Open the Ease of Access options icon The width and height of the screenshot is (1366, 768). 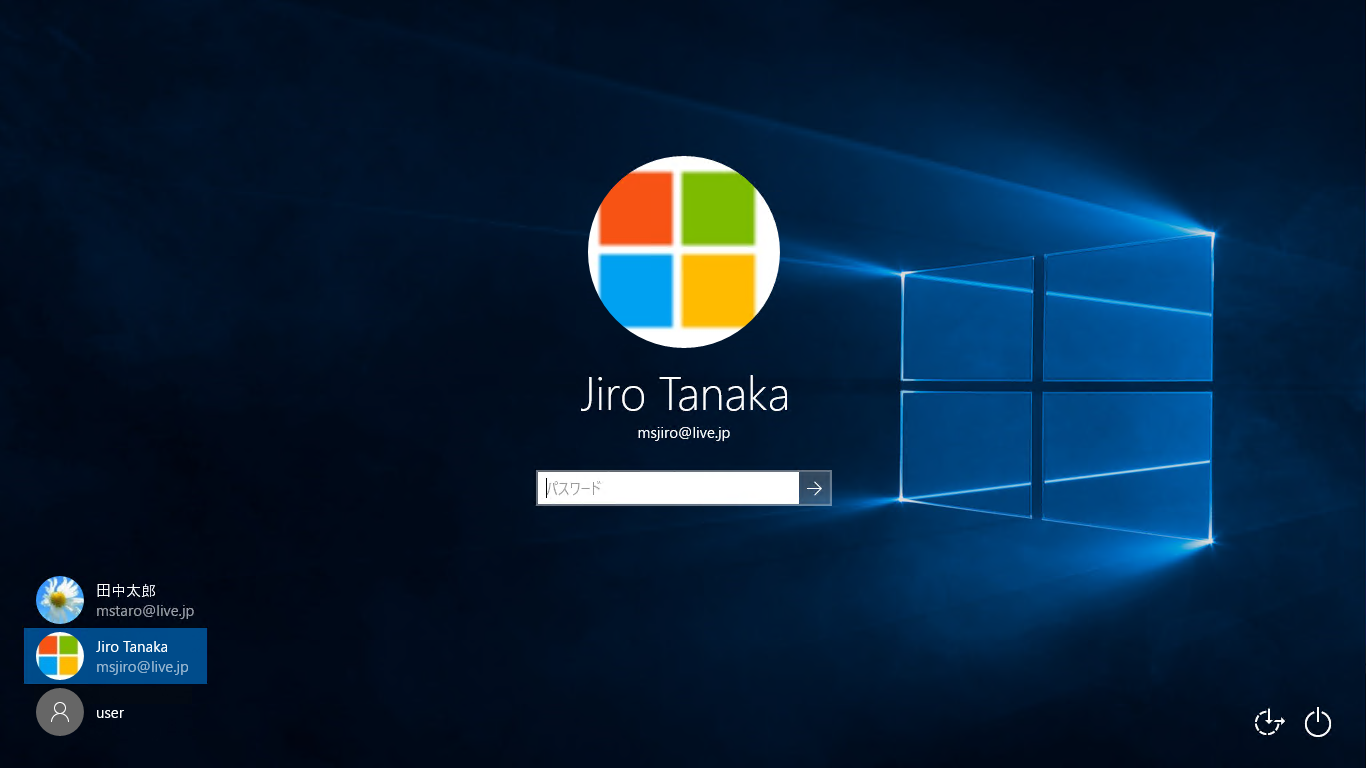point(1268,722)
